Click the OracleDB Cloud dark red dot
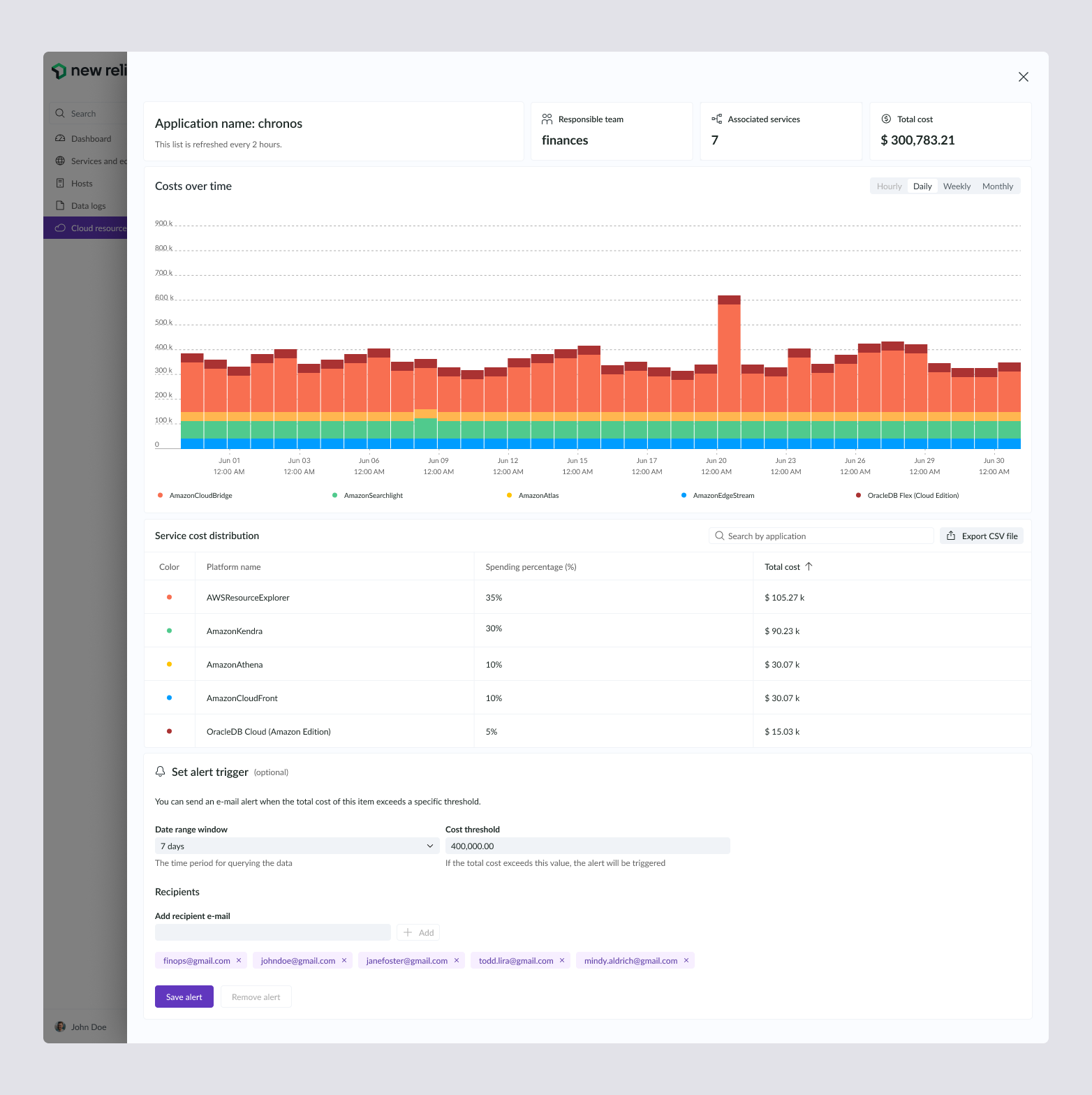Image resolution: width=1092 pixels, height=1095 pixels. pyautogui.click(x=169, y=731)
